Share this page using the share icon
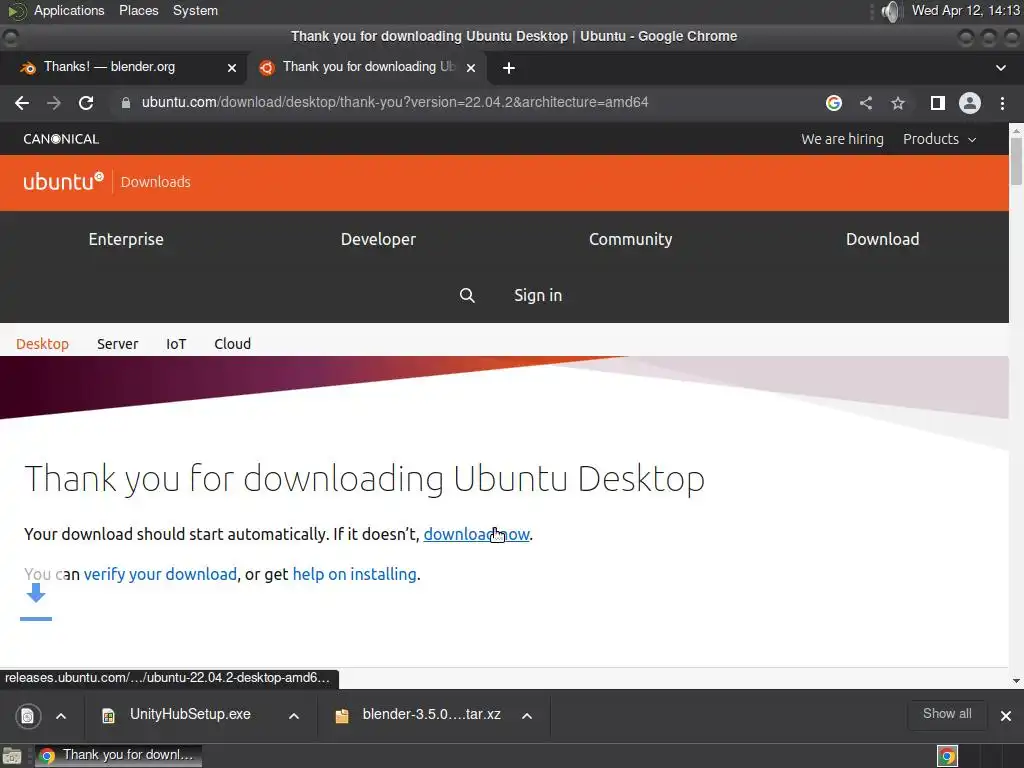 click(x=866, y=103)
